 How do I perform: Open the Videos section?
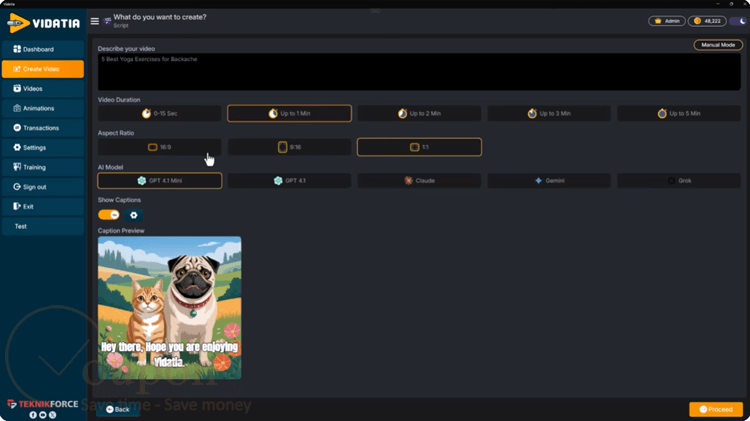[x=43, y=89]
